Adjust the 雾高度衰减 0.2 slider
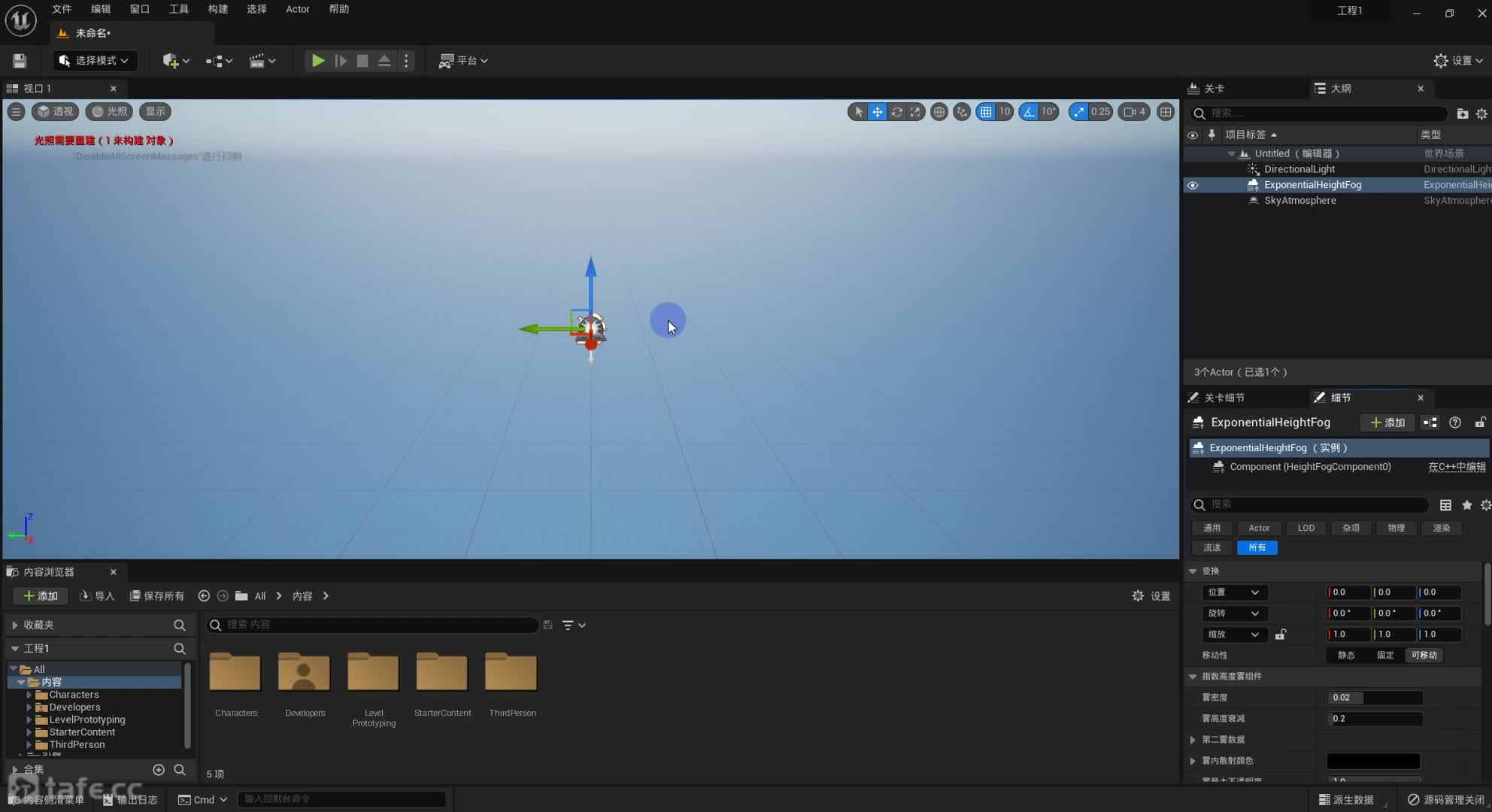This screenshot has width=1492, height=812. click(1375, 719)
